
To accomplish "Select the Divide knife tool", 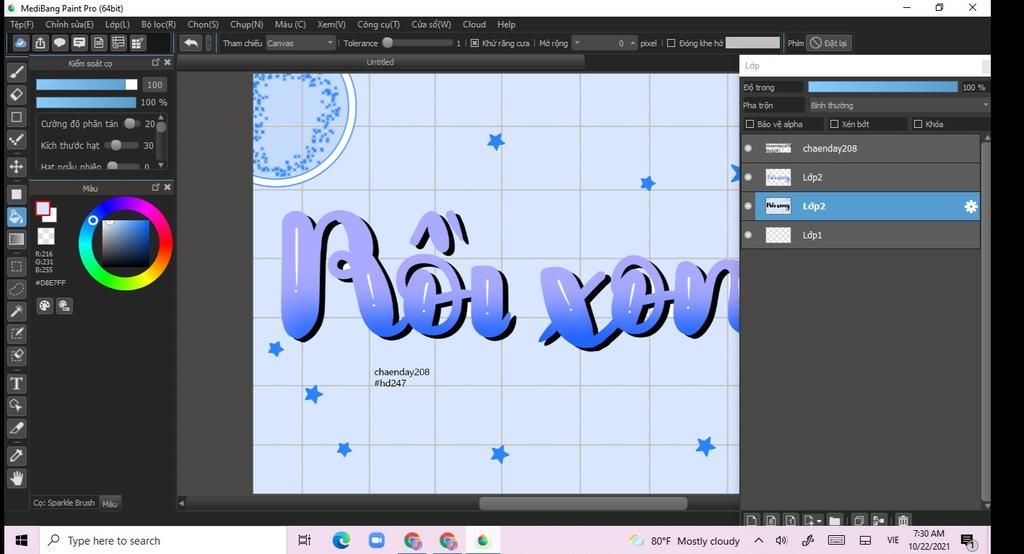I will coord(16,429).
